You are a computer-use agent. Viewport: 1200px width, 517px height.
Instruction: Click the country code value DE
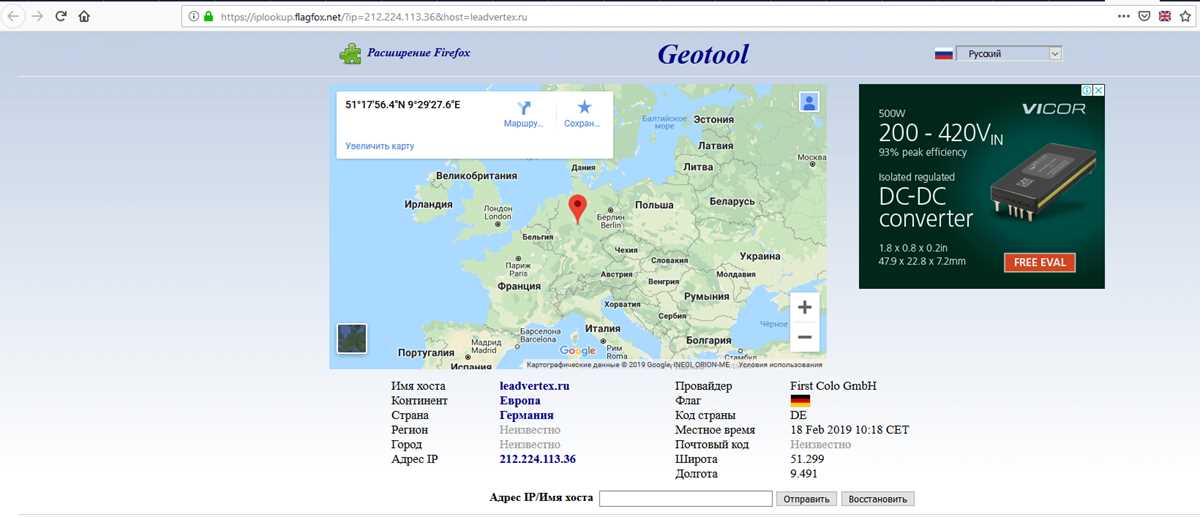[798, 415]
